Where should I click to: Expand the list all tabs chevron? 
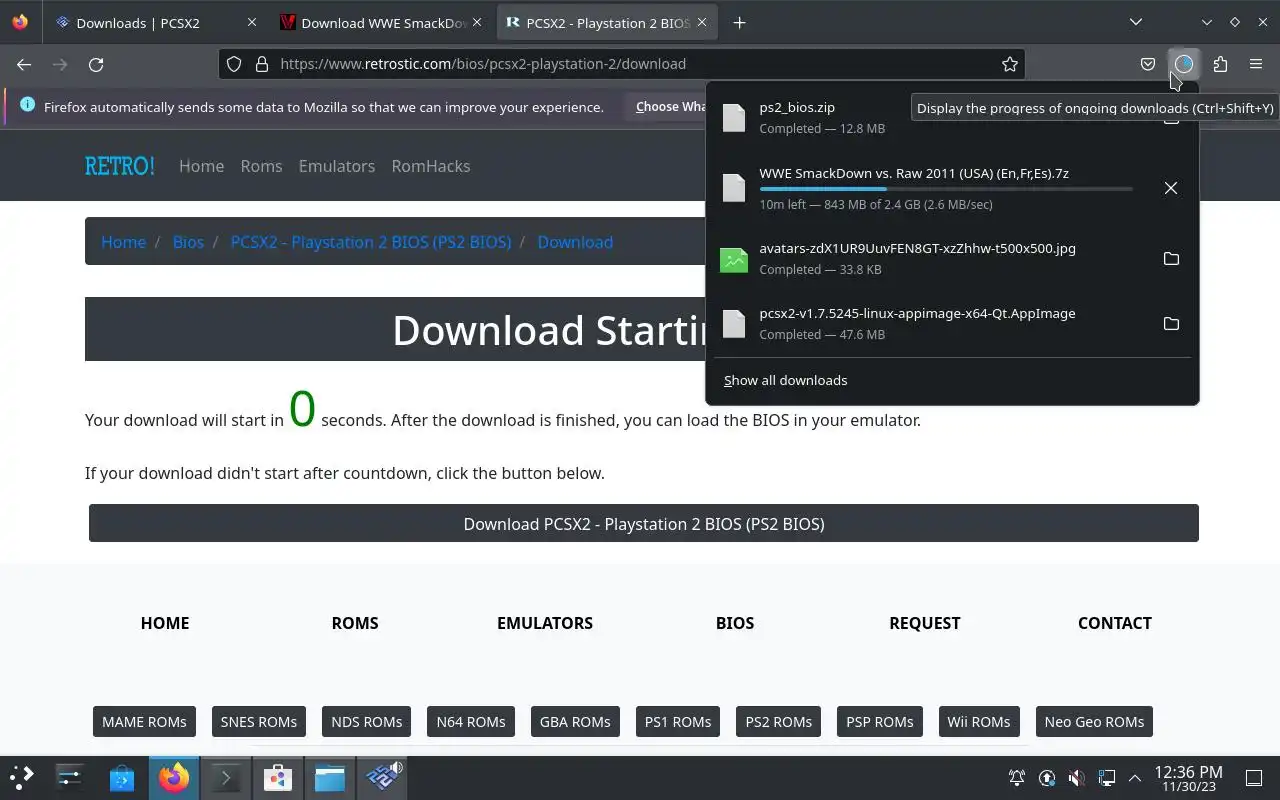(1136, 22)
